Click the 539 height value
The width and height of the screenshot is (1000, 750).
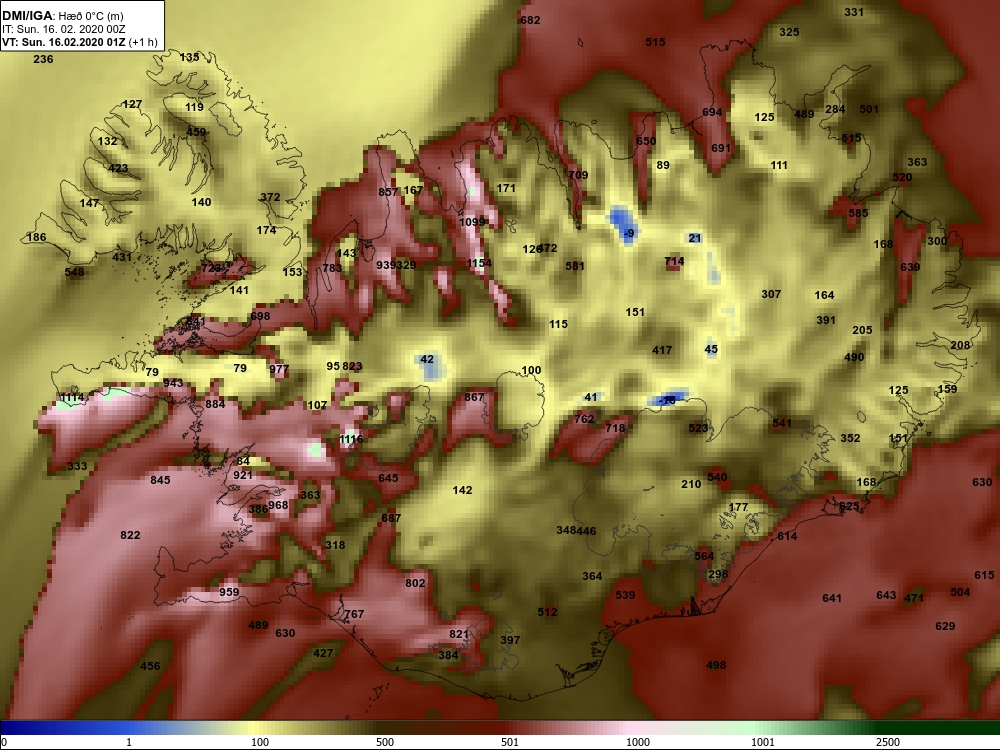pos(625,596)
